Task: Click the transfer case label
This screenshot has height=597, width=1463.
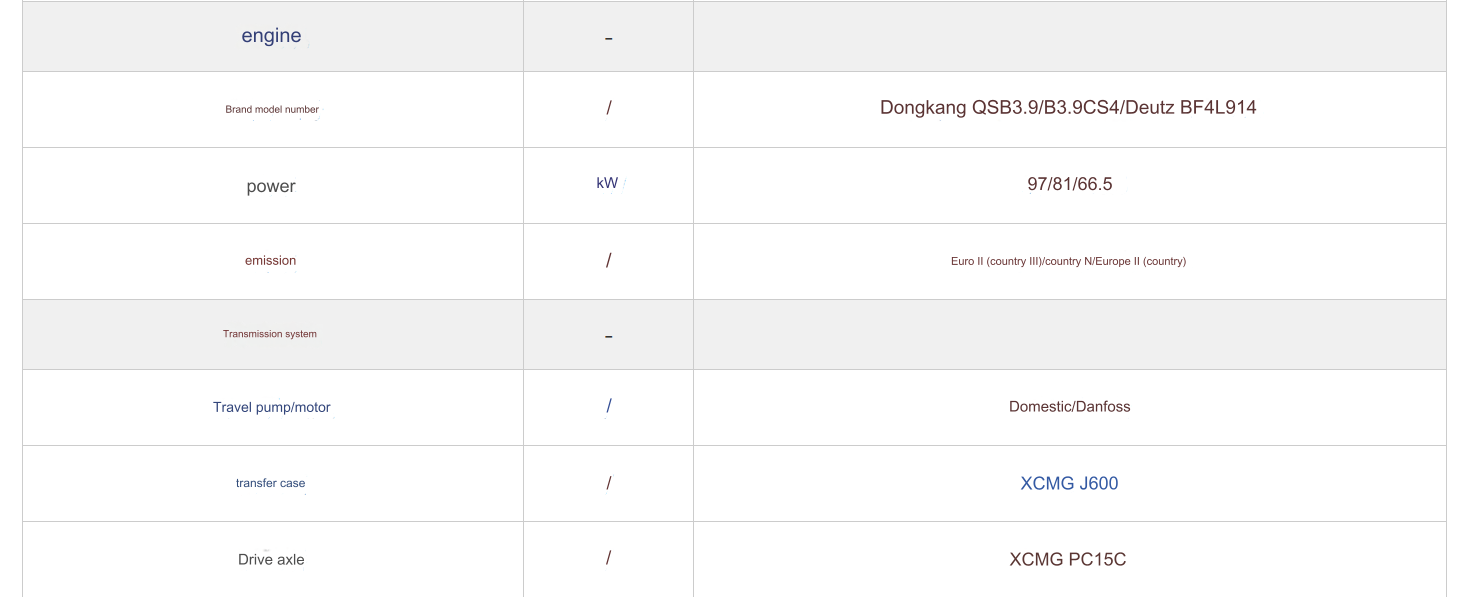Action: coord(270,483)
